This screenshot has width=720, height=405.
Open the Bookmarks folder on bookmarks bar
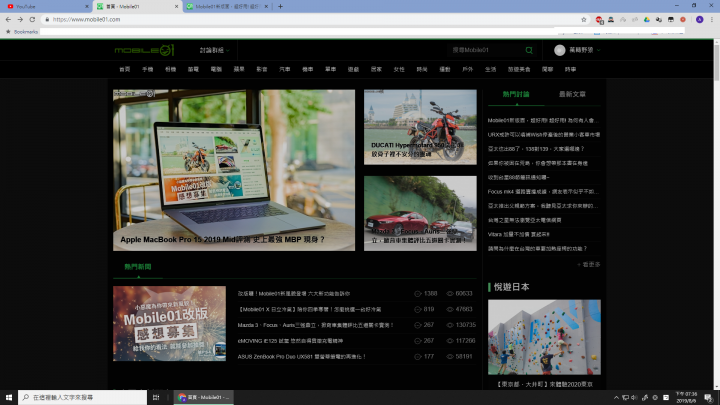pyautogui.click(x=22, y=32)
